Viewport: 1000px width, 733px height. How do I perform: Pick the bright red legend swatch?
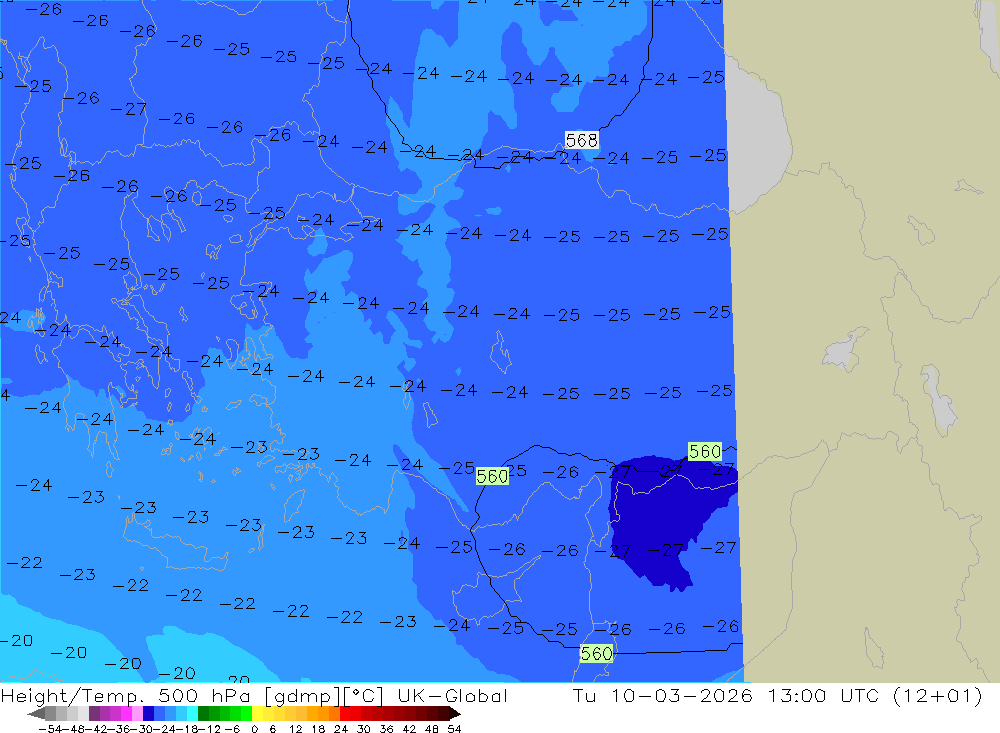click(345, 714)
